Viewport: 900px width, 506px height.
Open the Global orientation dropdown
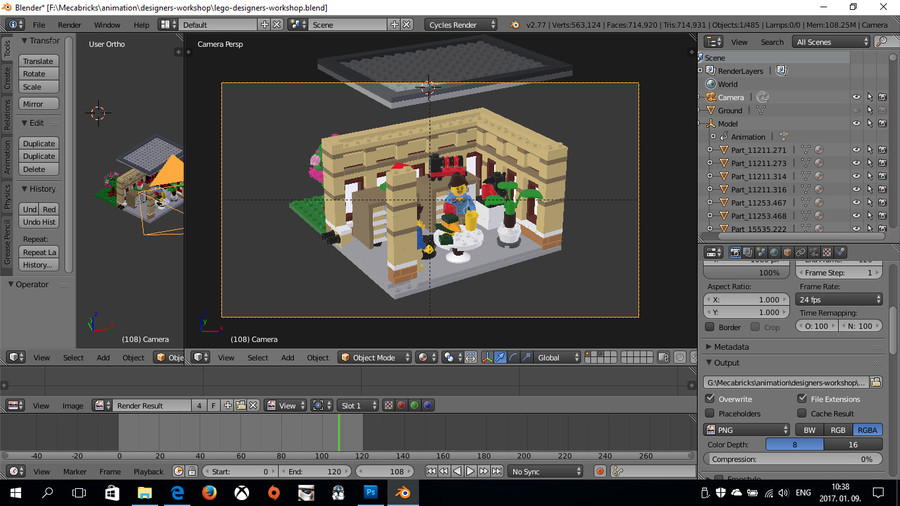click(557, 357)
